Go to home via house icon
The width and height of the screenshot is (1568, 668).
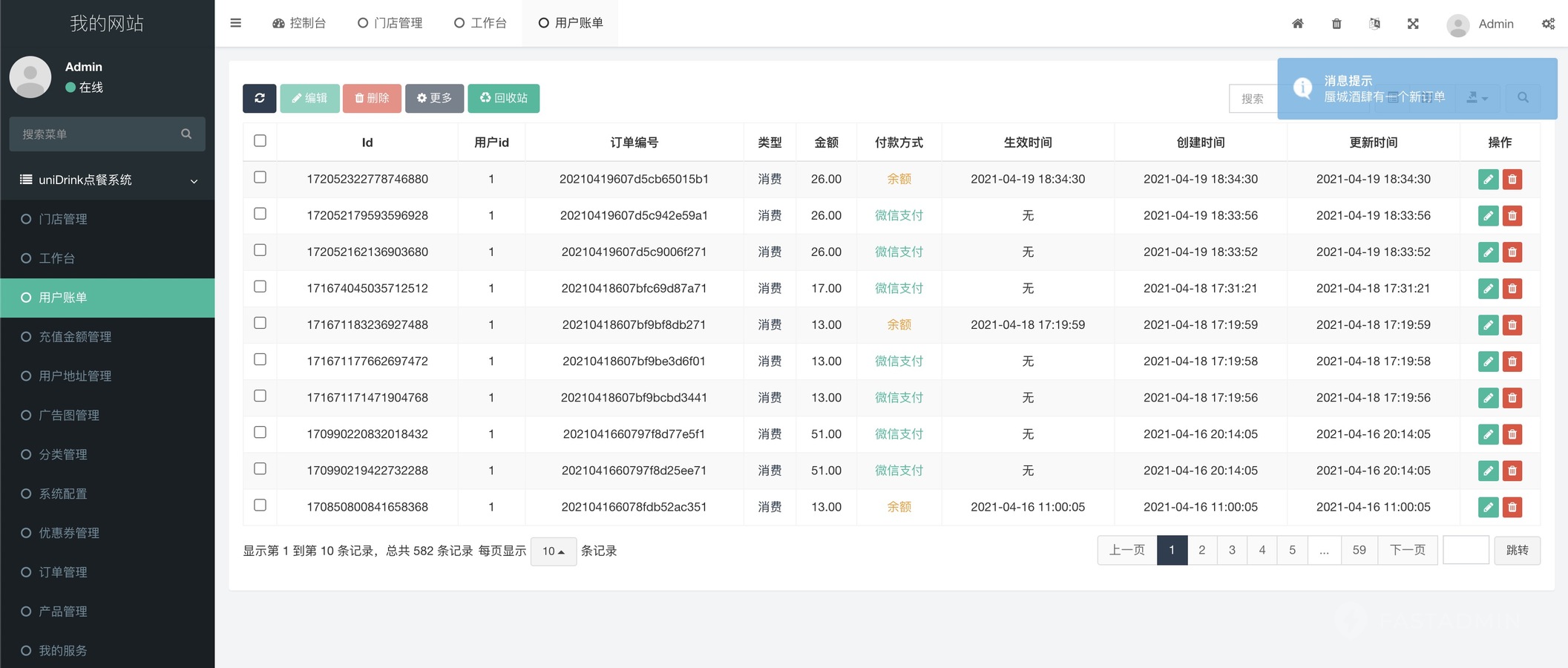pos(1298,24)
